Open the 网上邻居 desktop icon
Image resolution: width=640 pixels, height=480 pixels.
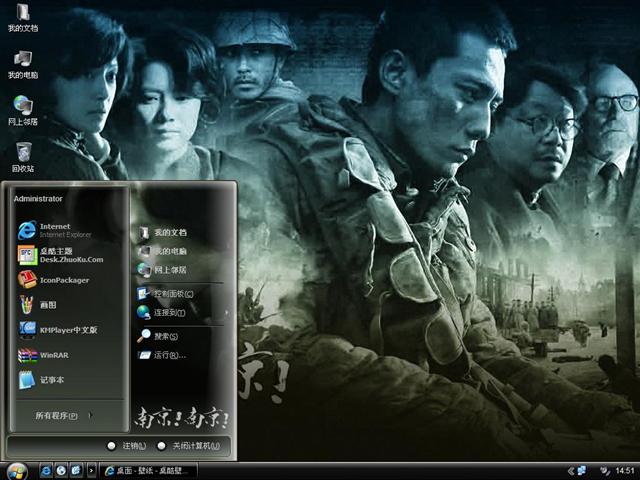pyautogui.click(x=23, y=111)
